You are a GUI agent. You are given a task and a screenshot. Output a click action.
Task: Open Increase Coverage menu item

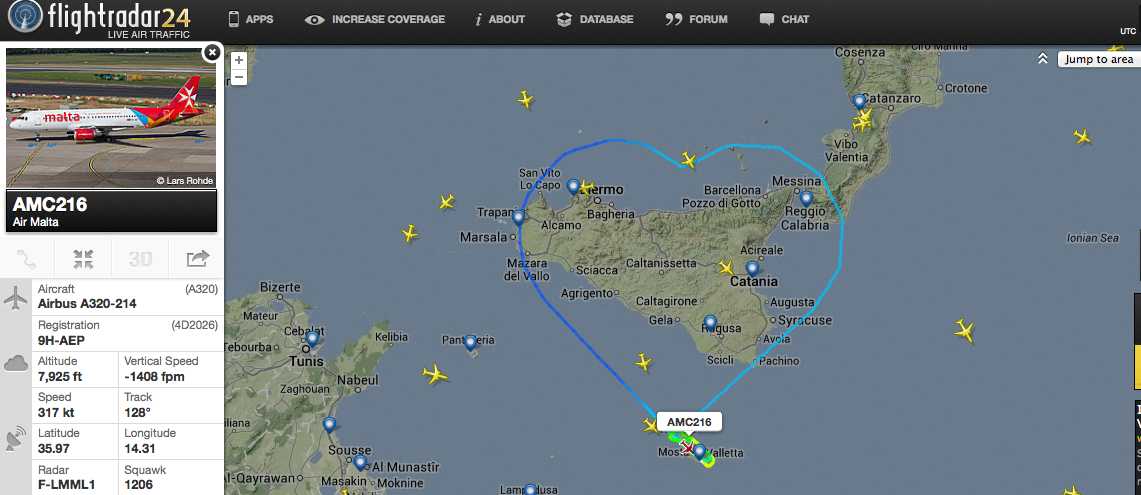coord(375,20)
